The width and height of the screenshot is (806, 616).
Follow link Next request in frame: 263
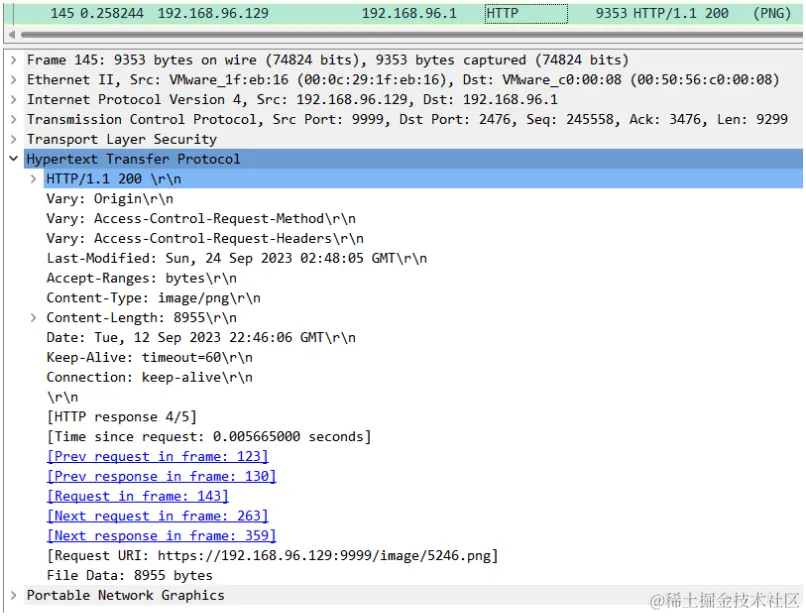[158, 516]
